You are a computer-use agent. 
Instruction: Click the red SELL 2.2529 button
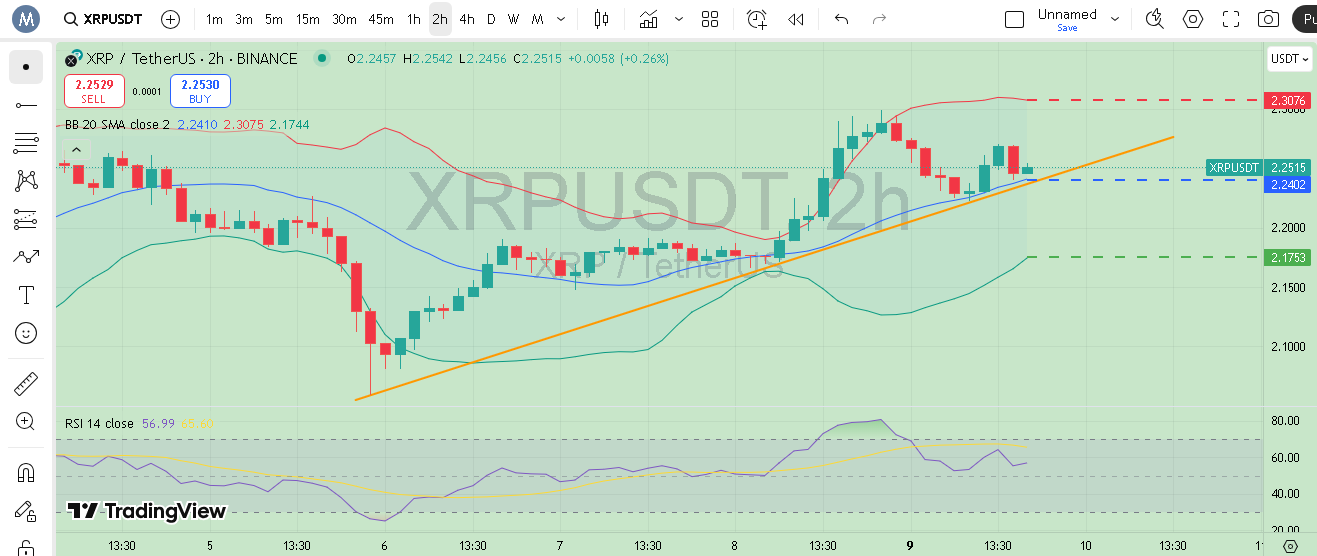click(x=94, y=91)
